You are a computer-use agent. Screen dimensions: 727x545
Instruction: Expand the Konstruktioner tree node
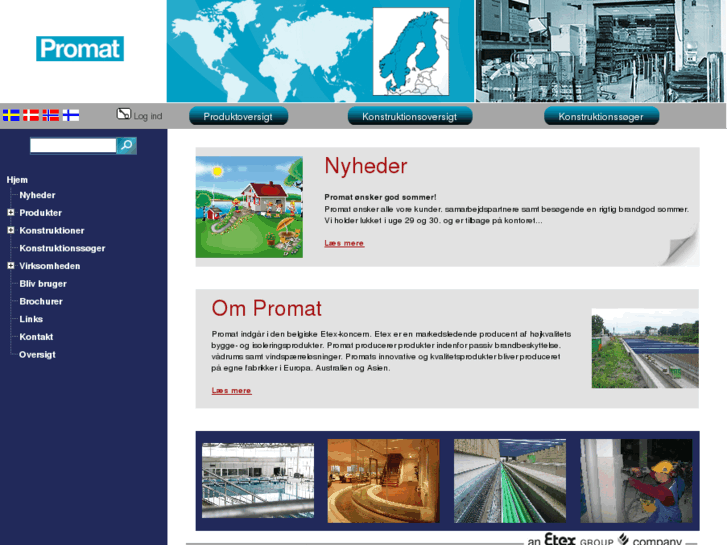(11, 230)
